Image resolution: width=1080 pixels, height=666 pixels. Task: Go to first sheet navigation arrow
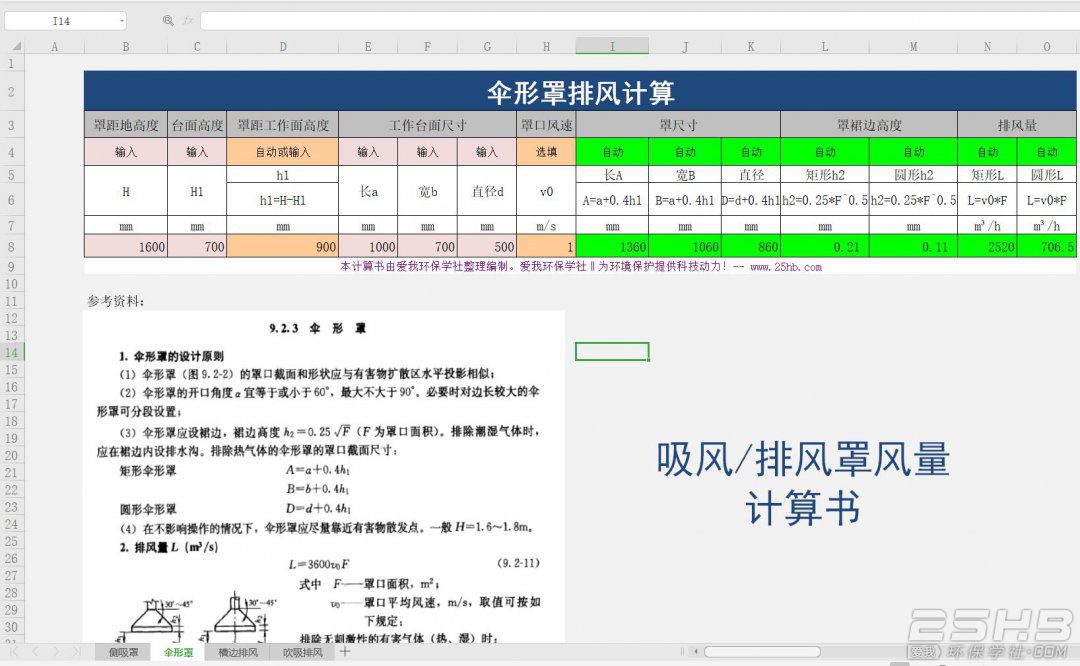pos(14,652)
